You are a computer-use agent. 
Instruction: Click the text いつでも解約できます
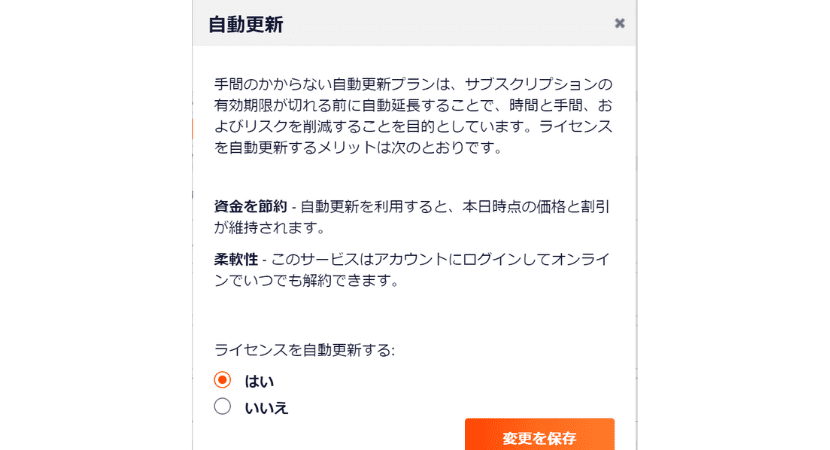(x=320, y=281)
